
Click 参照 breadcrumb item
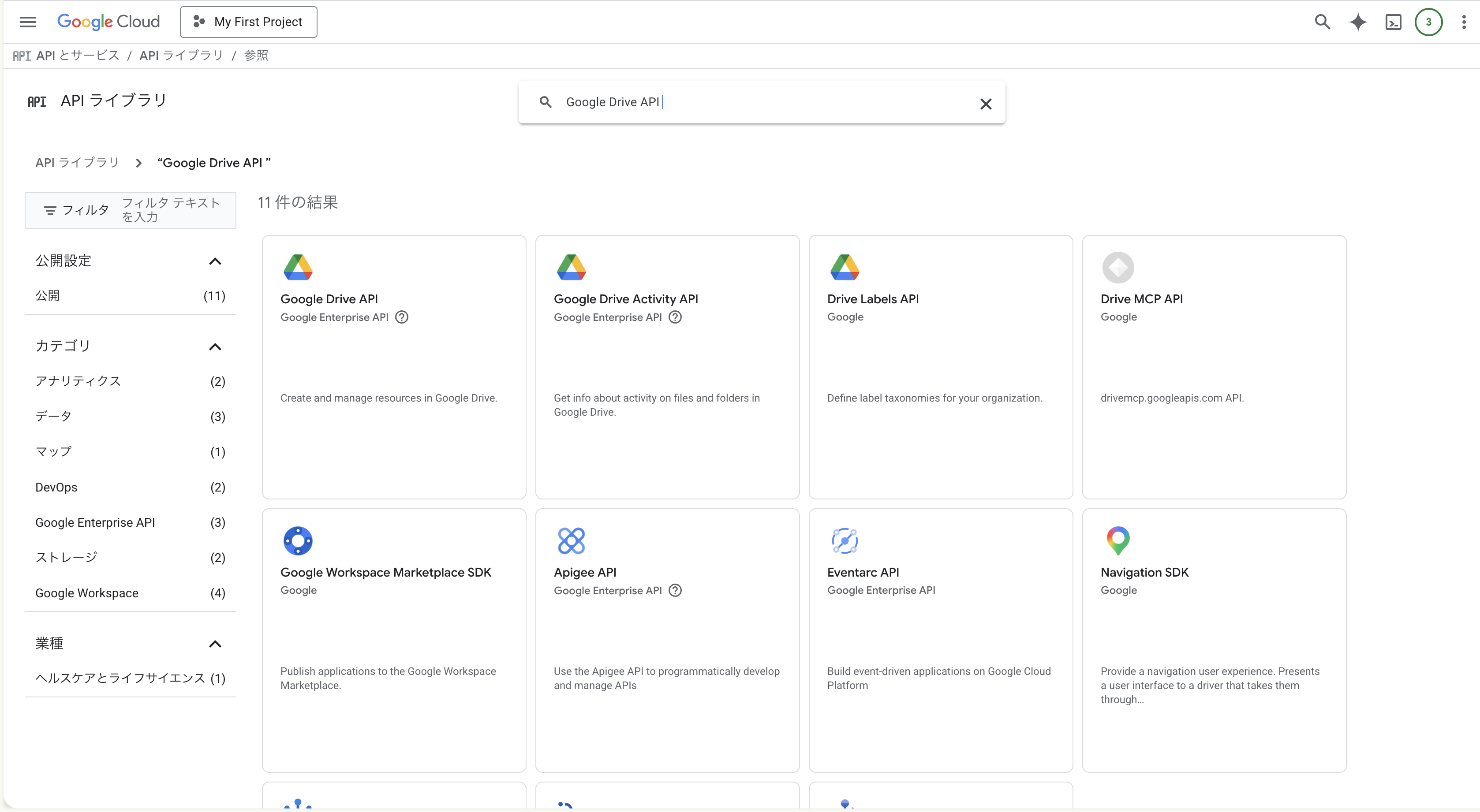click(x=256, y=56)
